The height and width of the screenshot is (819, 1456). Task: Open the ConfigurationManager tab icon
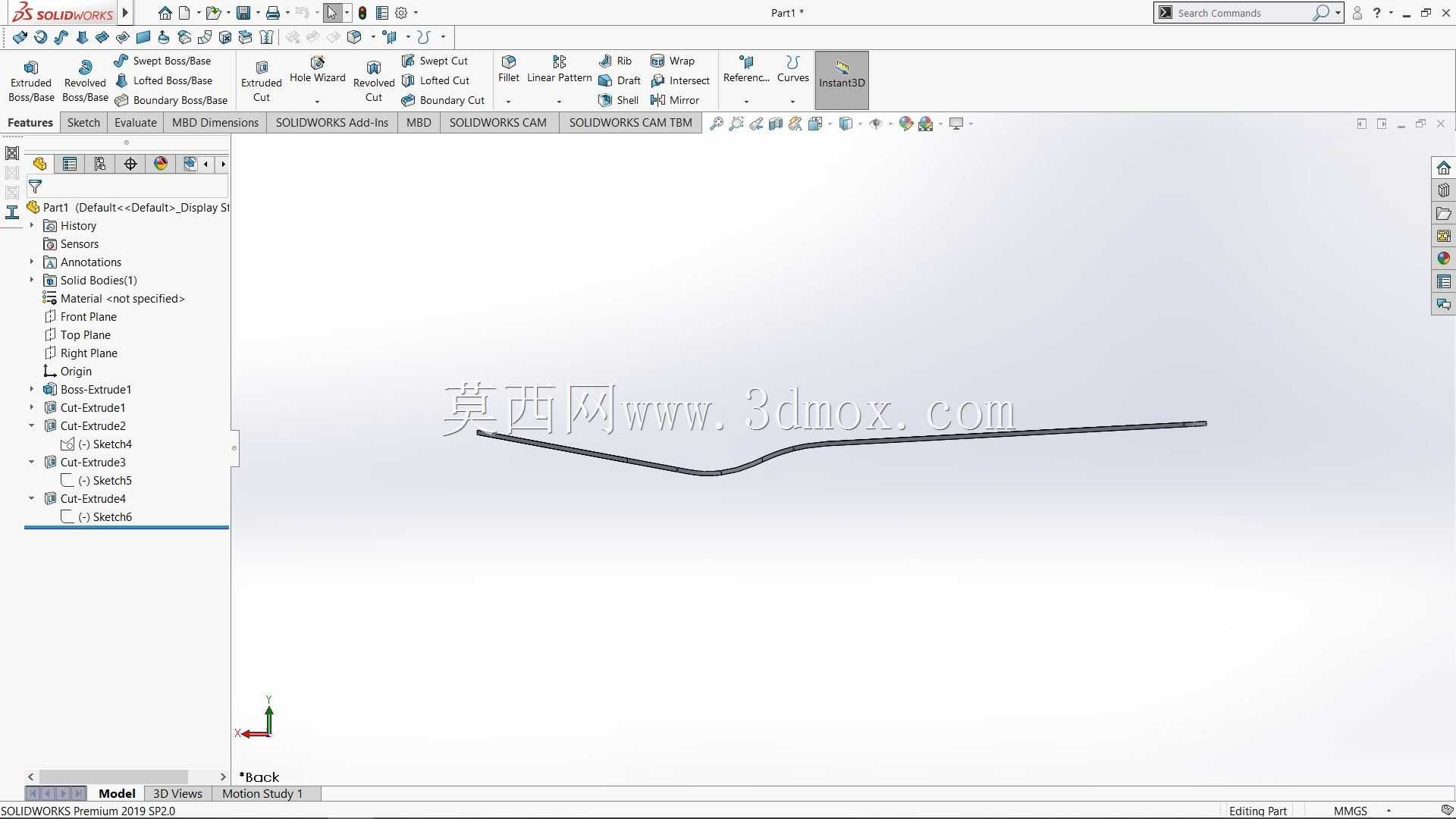(x=100, y=164)
